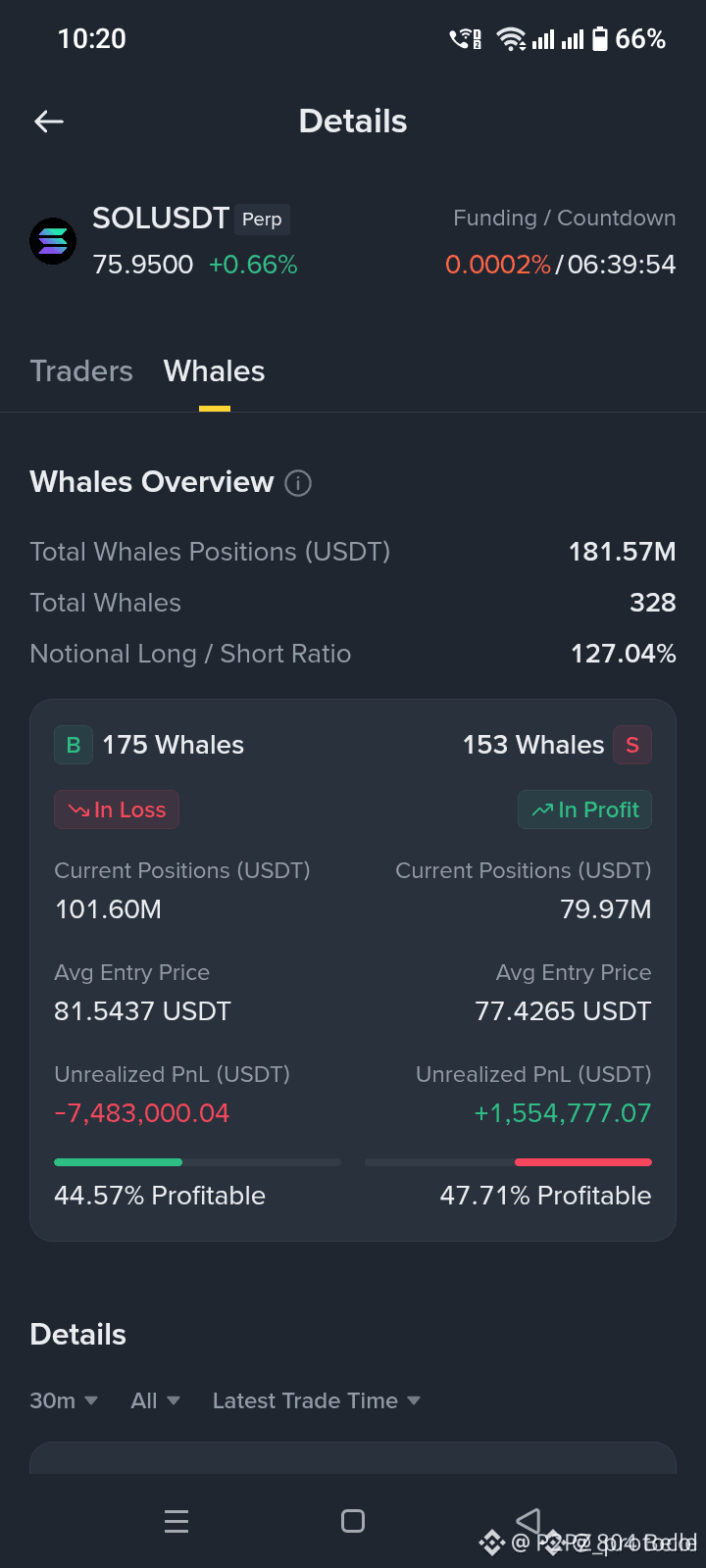Screen dimensions: 706x1568
Task: Switch to the Traders tab
Action: 81,371
